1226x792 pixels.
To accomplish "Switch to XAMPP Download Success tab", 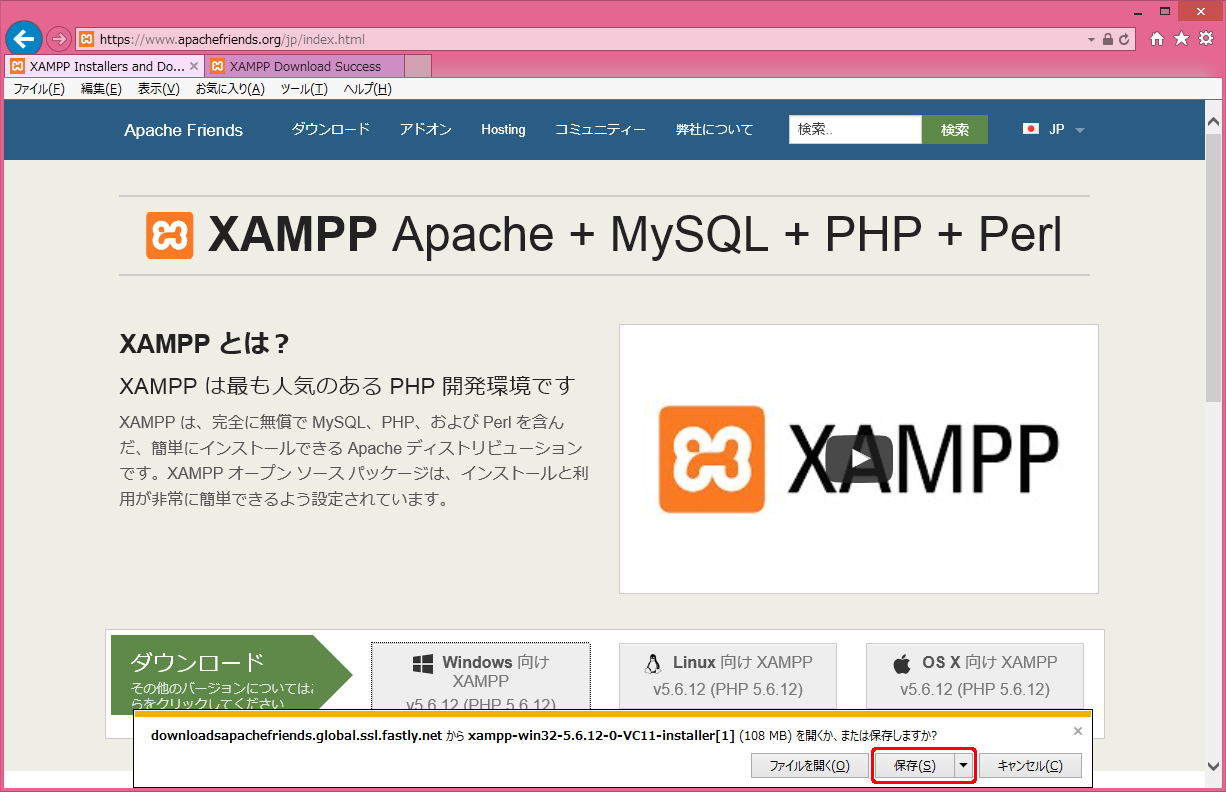I will coord(305,66).
